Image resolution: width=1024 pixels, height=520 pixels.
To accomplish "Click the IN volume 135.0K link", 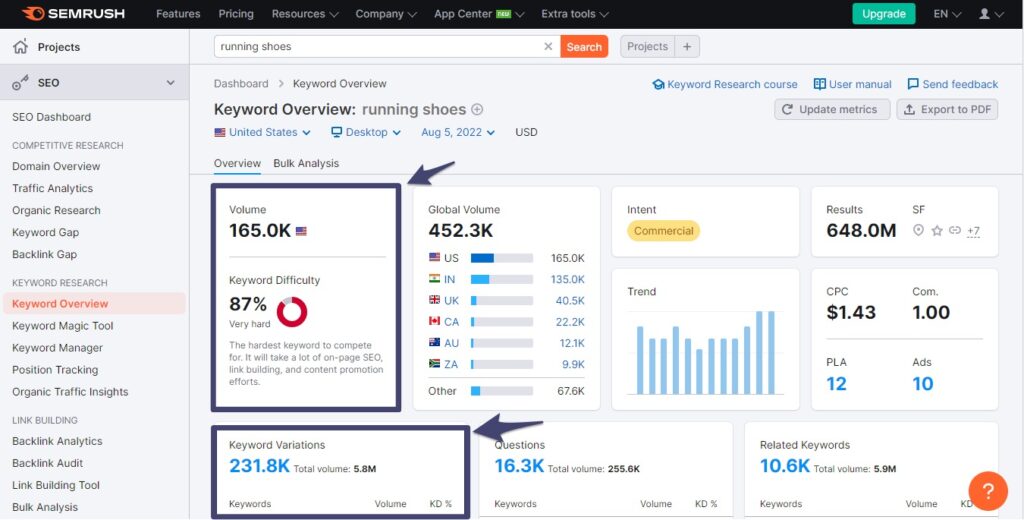I will (568, 279).
